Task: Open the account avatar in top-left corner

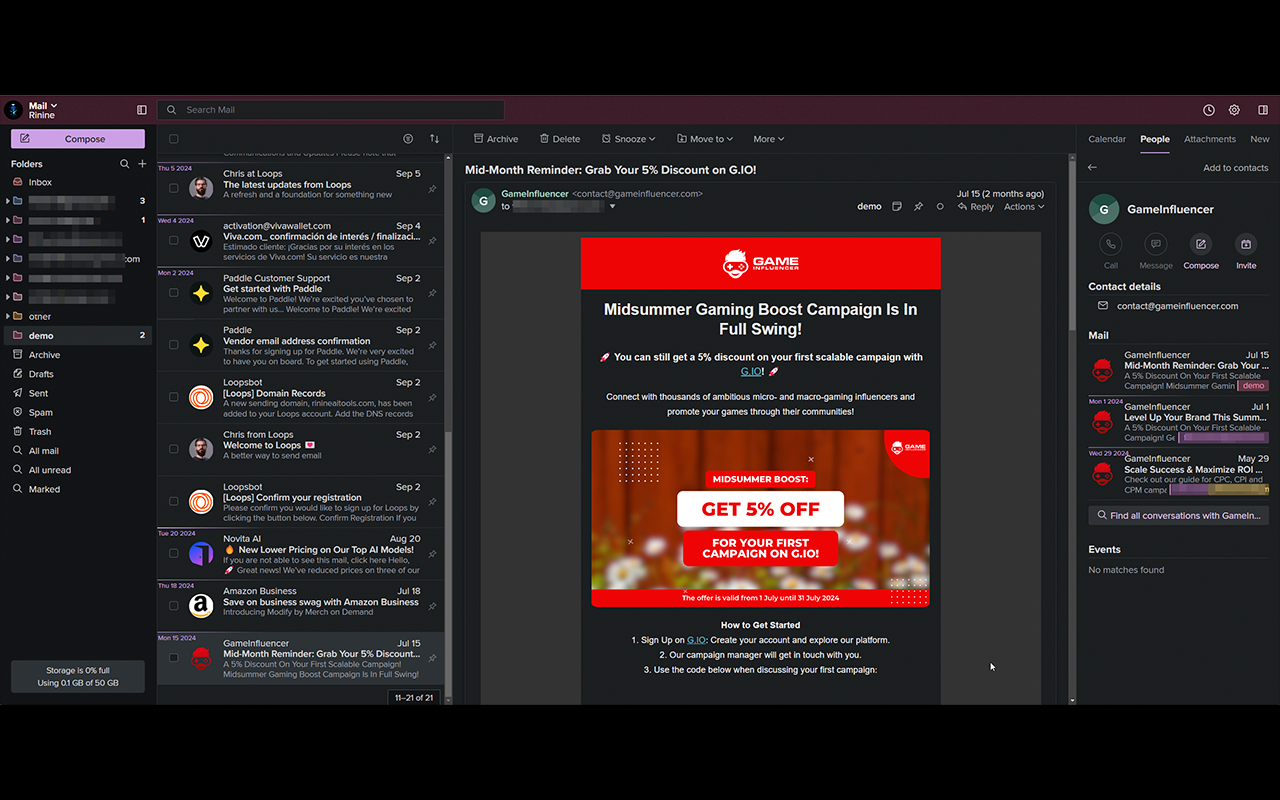Action: click(13, 110)
